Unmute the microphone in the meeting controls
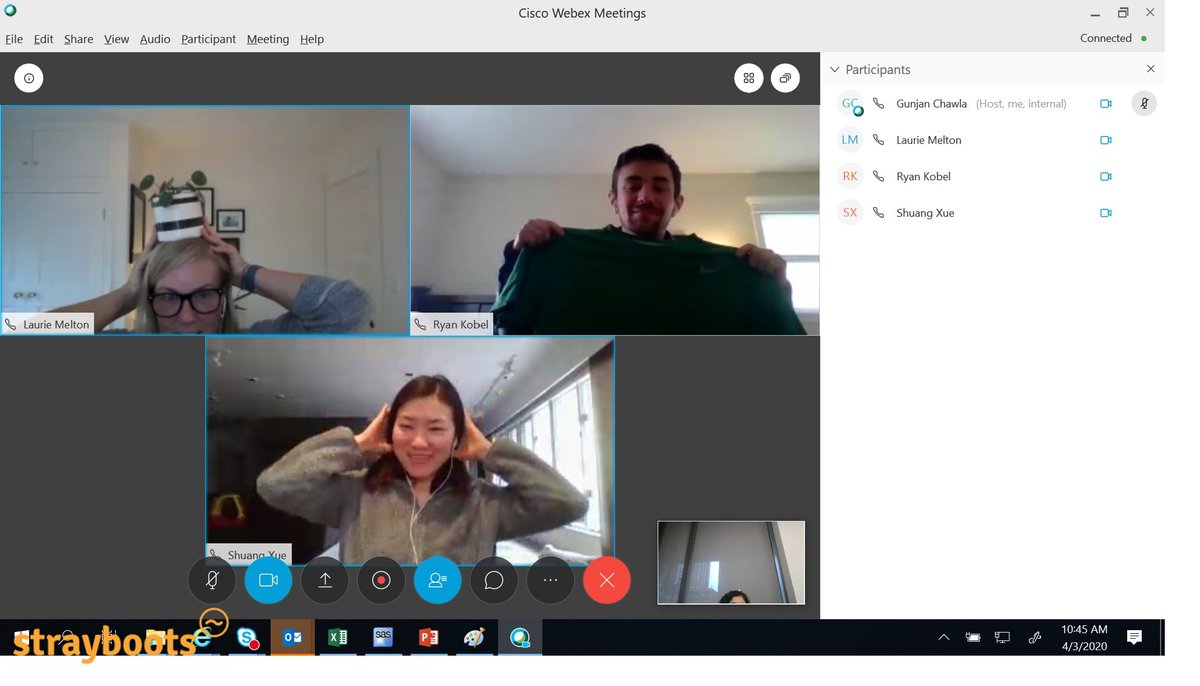The image size is (1200, 686). pos(212,580)
